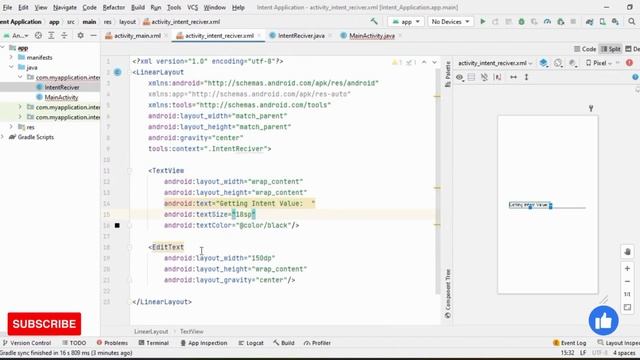Screen dimensions: 640x360
Task: Click Expand Vertically arrow icon
Action: [x=527, y=77]
